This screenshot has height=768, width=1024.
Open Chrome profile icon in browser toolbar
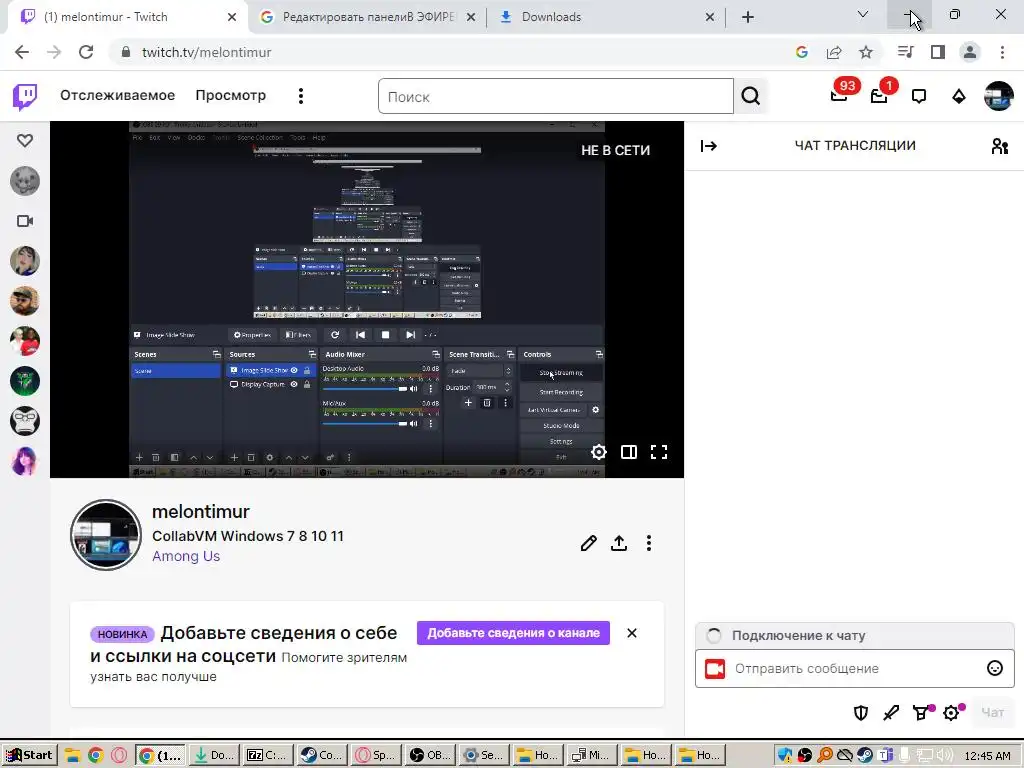point(970,52)
